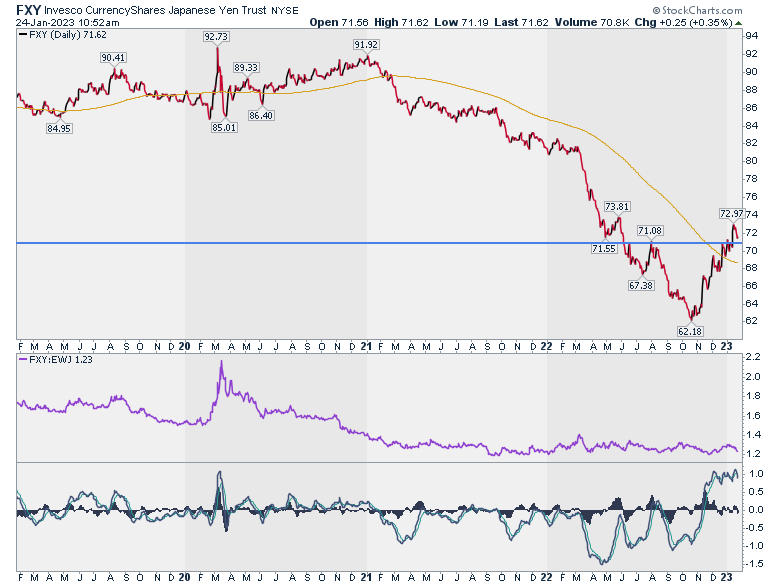
Task: Click the 1.6 tick on the ratio axis
Action: coord(754,415)
